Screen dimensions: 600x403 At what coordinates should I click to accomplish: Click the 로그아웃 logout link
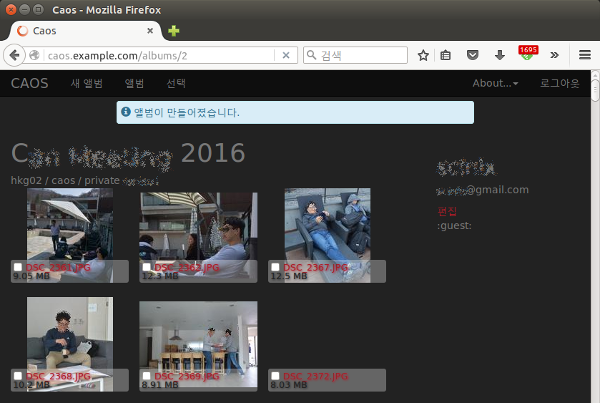559,83
